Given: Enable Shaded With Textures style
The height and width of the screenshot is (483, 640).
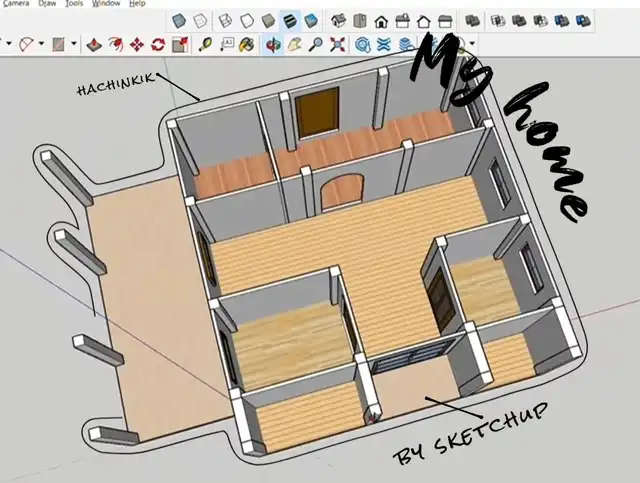Looking at the screenshot, I should 290,20.
